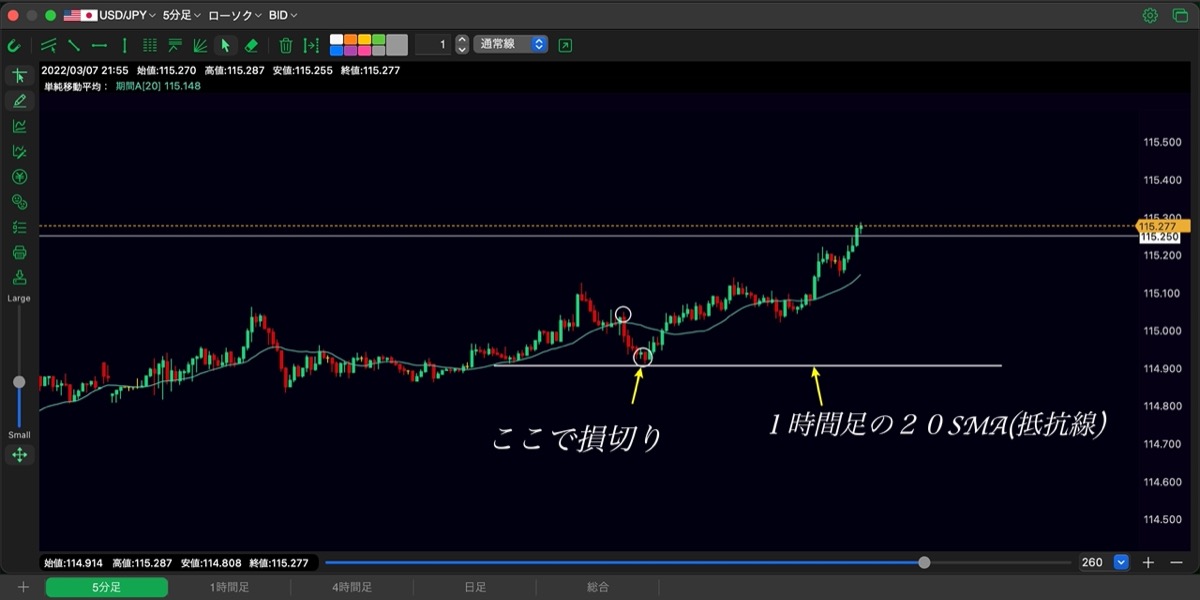Viewport: 1200px width, 600px height.
Task: Pick the white color swatch
Action: [336, 40]
